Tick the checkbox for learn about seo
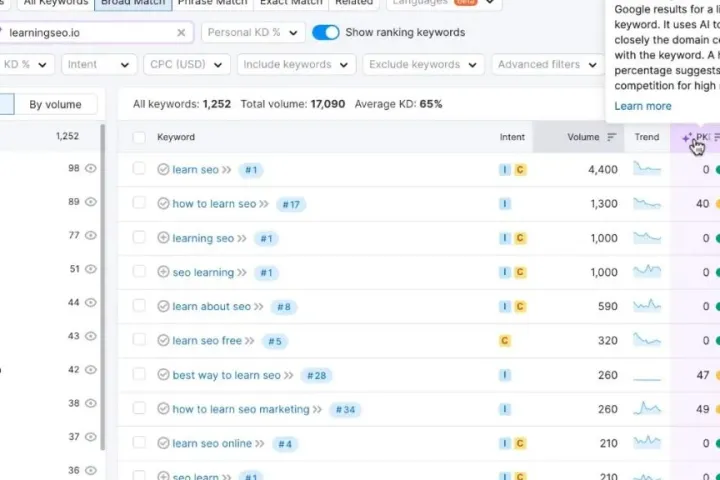 click(139, 306)
